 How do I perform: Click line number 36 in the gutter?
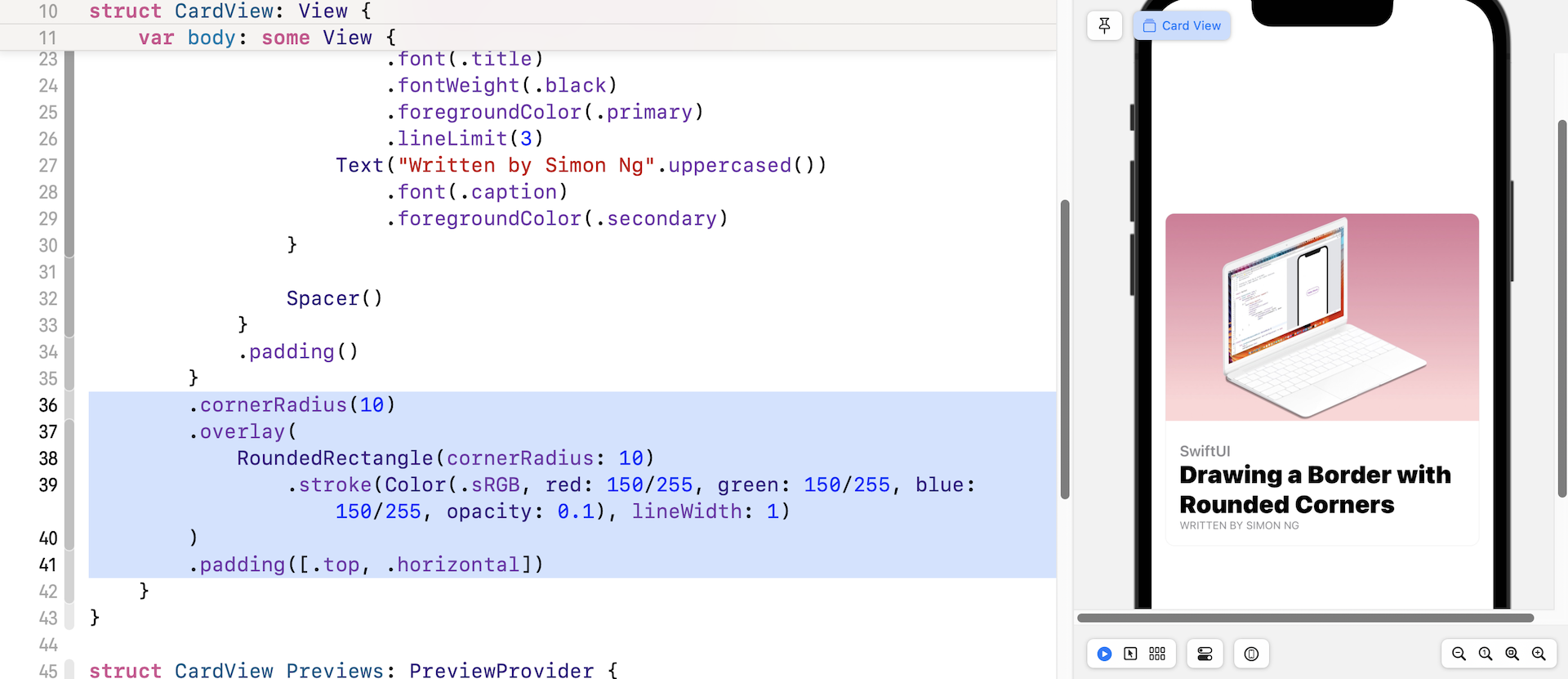48,405
